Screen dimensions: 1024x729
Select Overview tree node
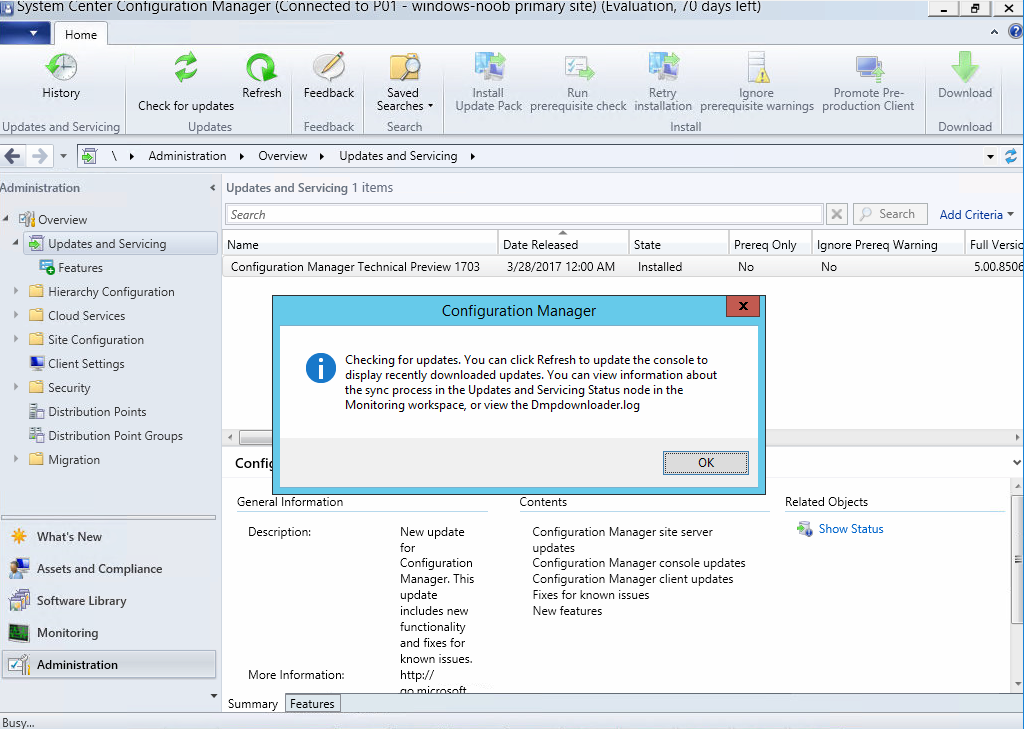(62, 219)
